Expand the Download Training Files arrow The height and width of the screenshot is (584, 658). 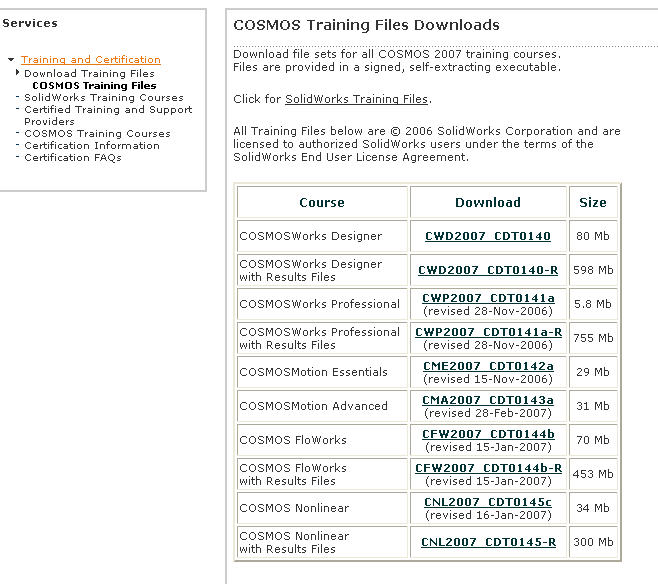[18, 73]
